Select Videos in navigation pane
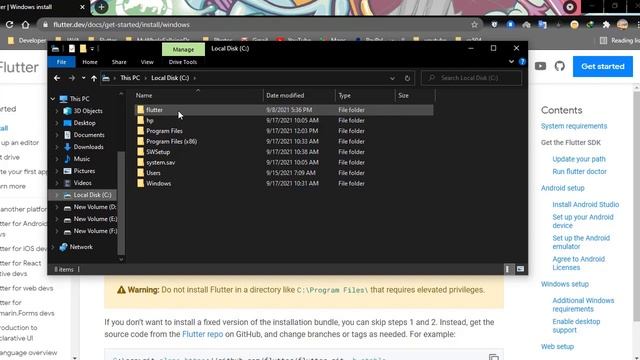The image size is (640, 360). [82, 183]
